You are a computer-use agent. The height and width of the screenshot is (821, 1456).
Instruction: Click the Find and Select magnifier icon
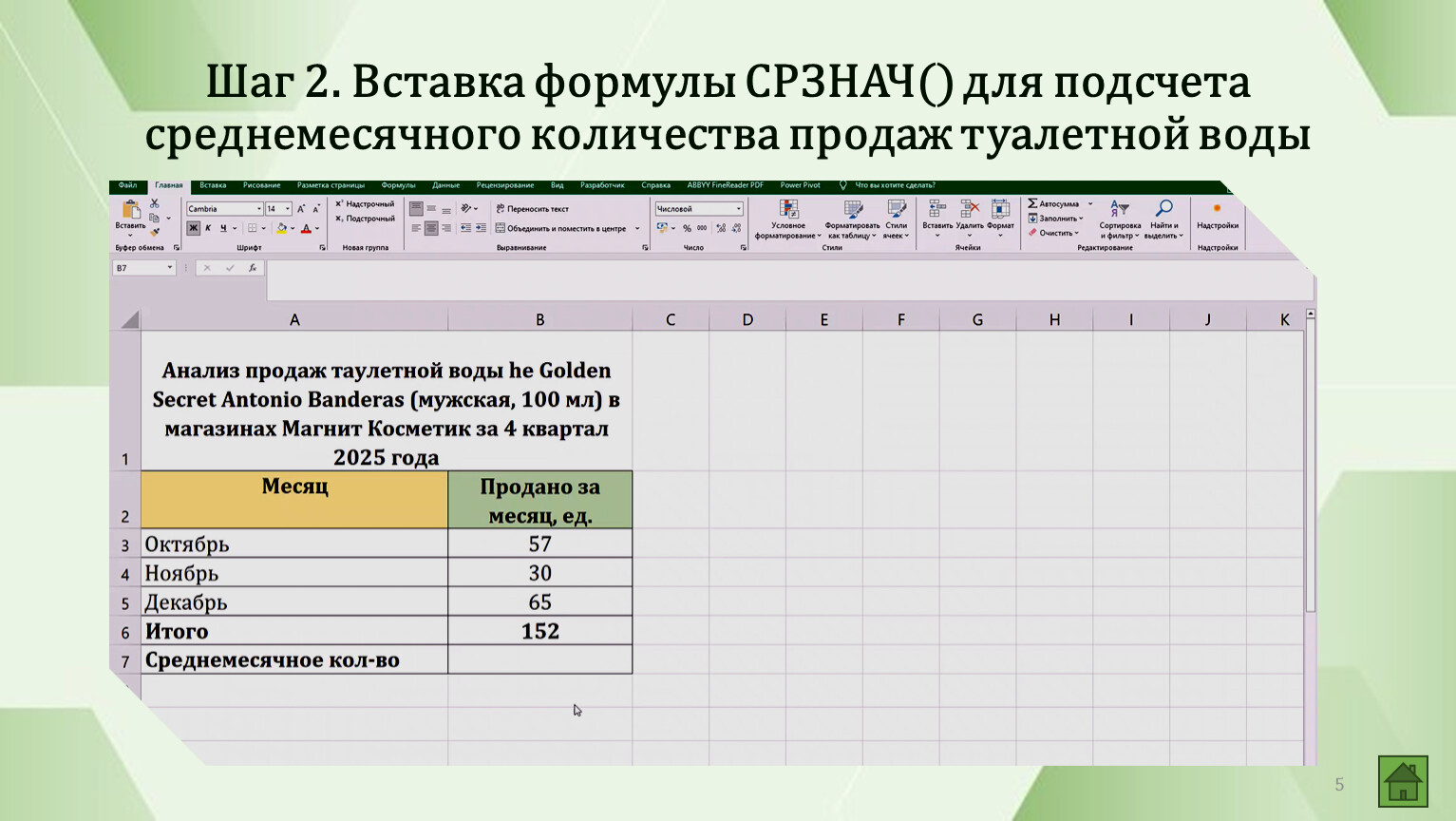click(x=1163, y=208)
